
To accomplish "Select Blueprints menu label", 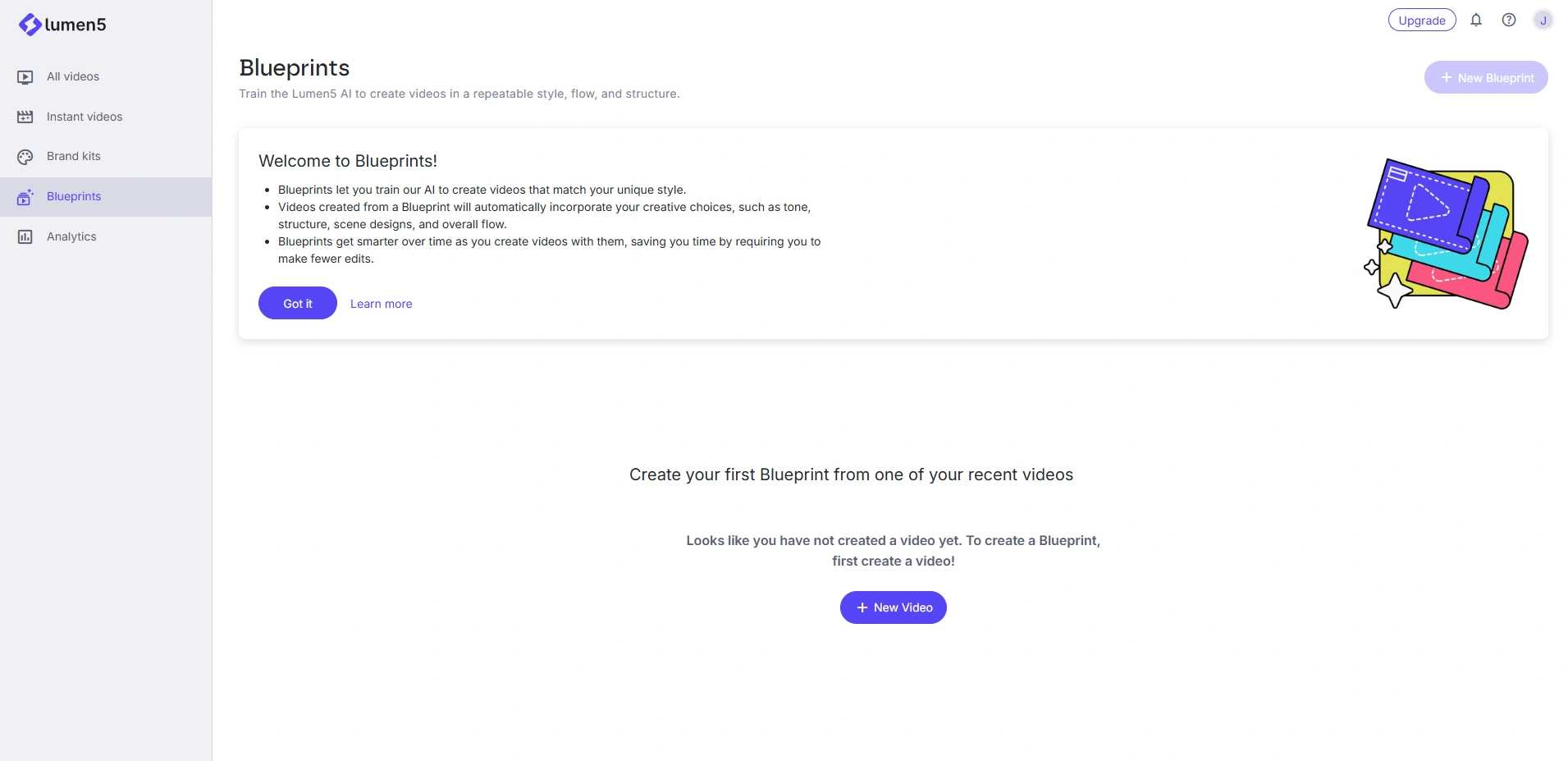I will coord(74,196).
